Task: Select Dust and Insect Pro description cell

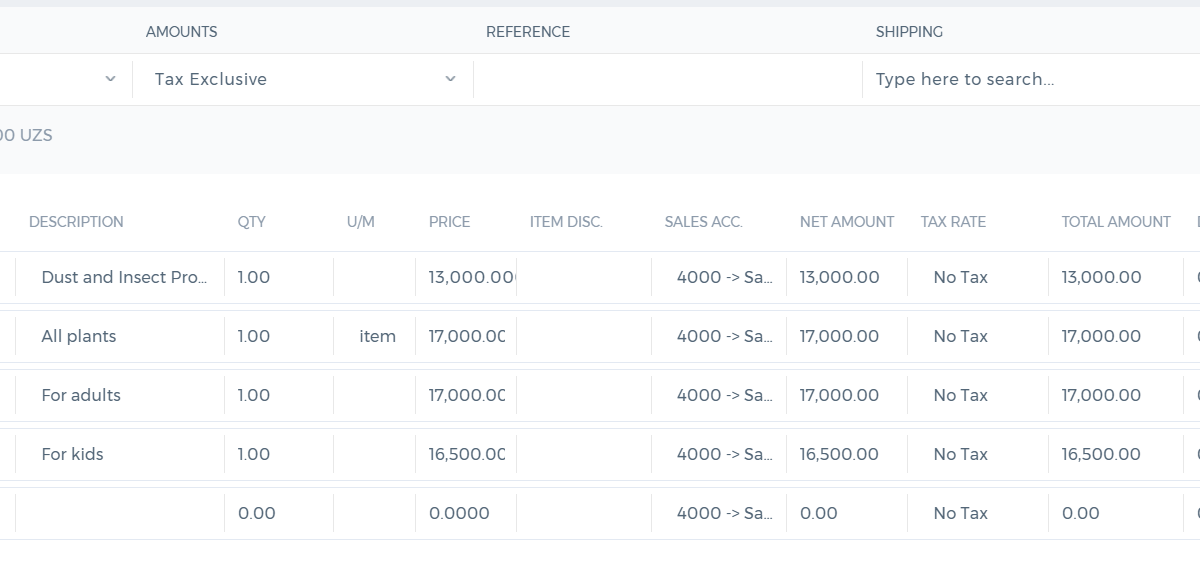Action: click(120, 277)
